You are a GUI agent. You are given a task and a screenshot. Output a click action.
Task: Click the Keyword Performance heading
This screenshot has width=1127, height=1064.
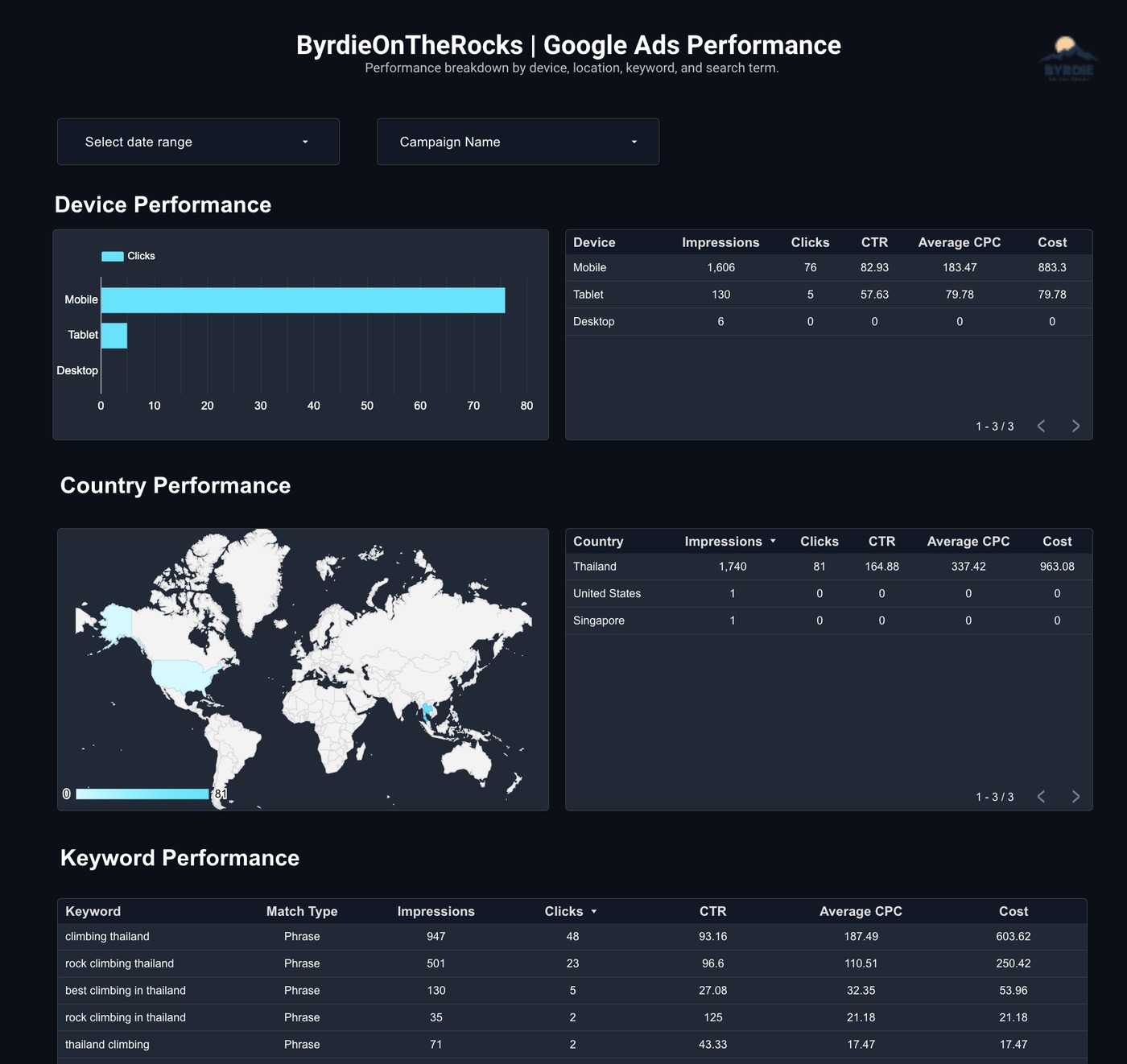pyautogui.click(x=180, y=858)
